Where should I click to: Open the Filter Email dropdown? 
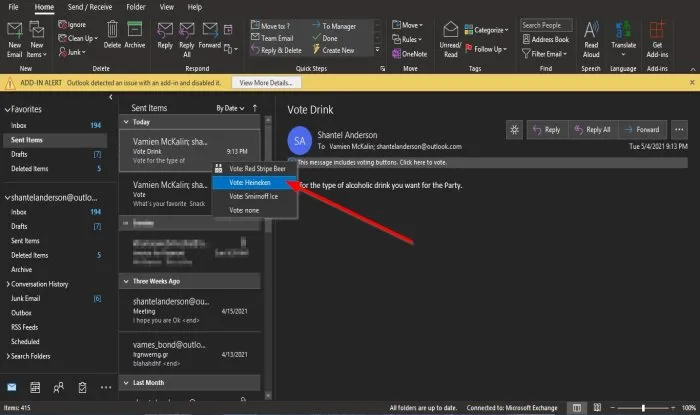544,54
